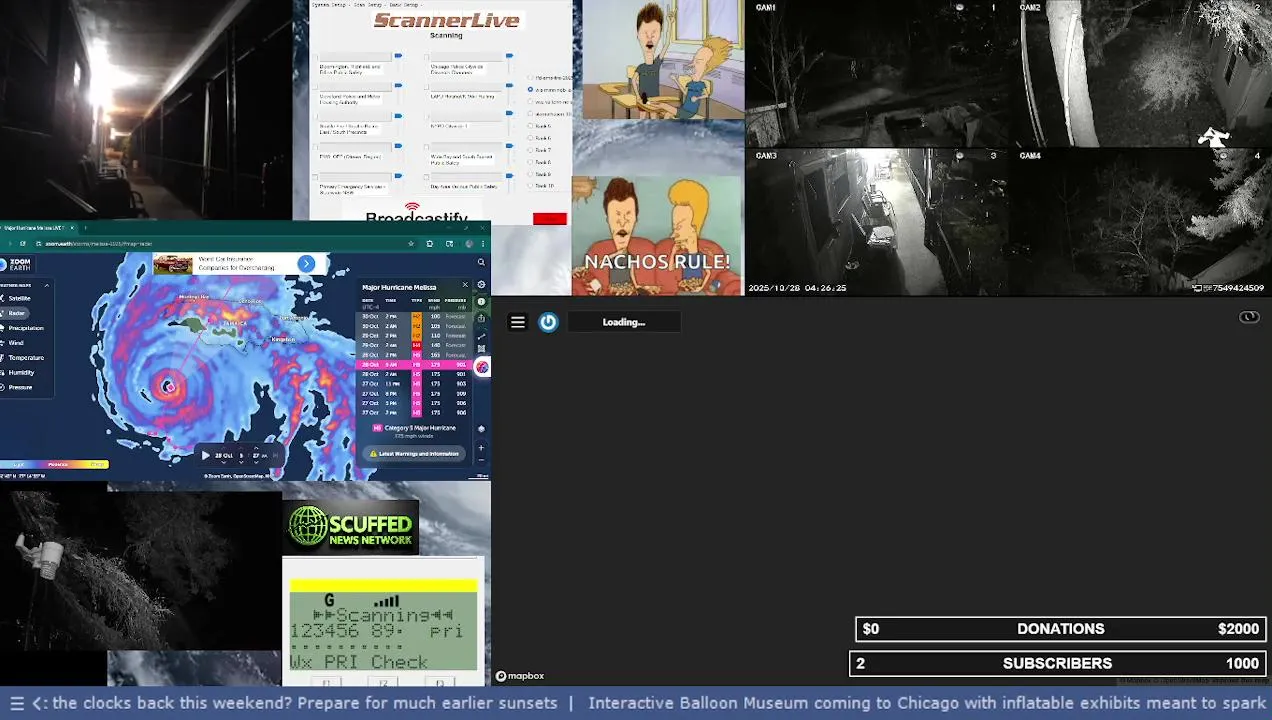
Task: Collapse the Weather Maps panel chevron
Action: [x=47, y=285]
